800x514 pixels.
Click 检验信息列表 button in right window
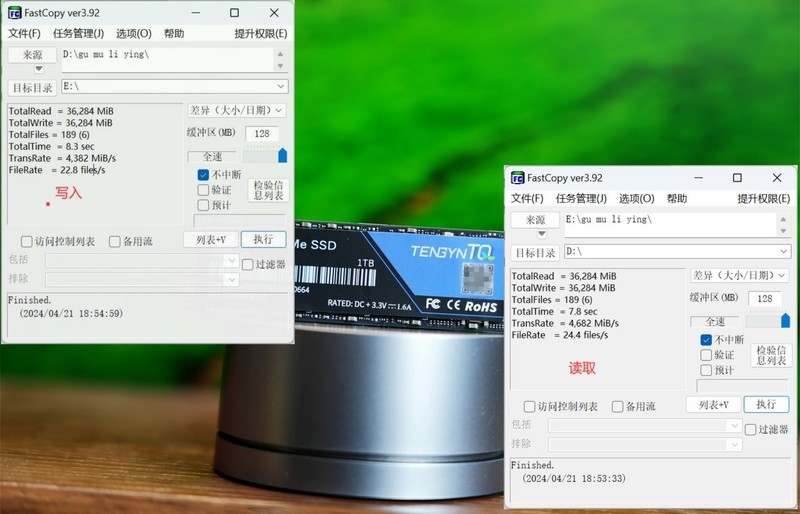pos(771,355)
